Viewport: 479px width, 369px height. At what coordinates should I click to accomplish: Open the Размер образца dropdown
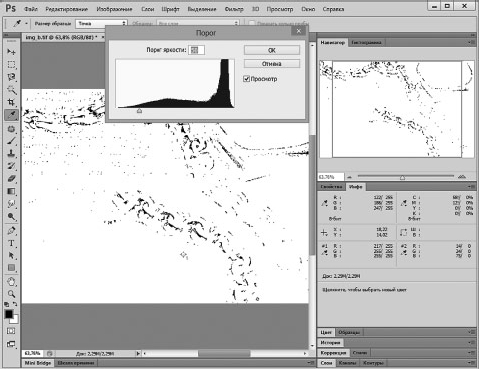point(101,24)
